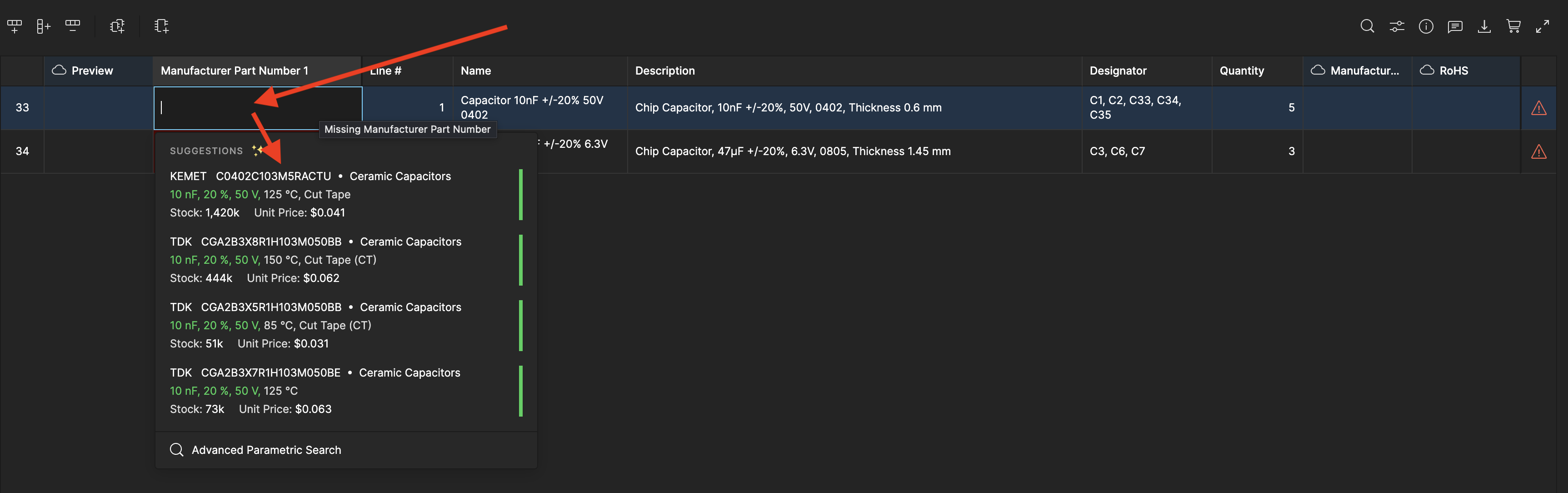
Task: Open the shopping cart icon
Action: (x=1513, y=26)
